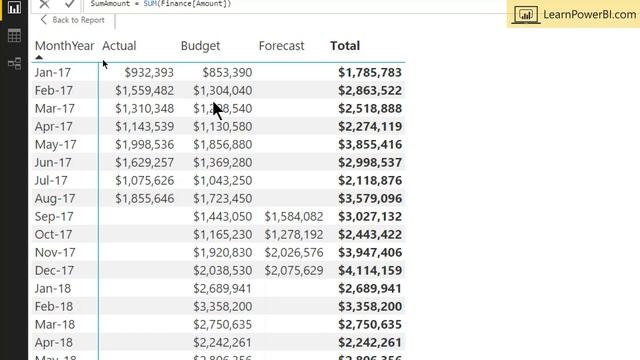This screenshot has height=360, width=640.
Task: Select the Jan-18 row label
Action: 53,288
